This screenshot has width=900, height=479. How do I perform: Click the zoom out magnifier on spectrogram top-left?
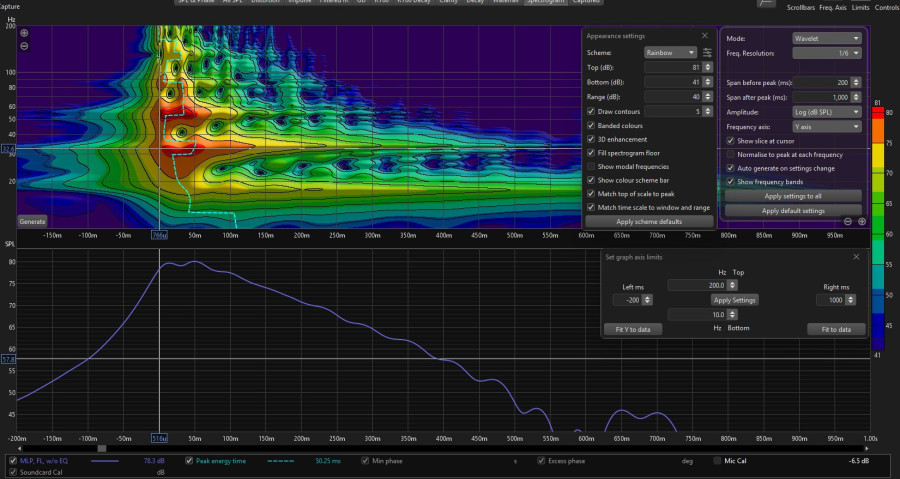[x=24, y=46]
